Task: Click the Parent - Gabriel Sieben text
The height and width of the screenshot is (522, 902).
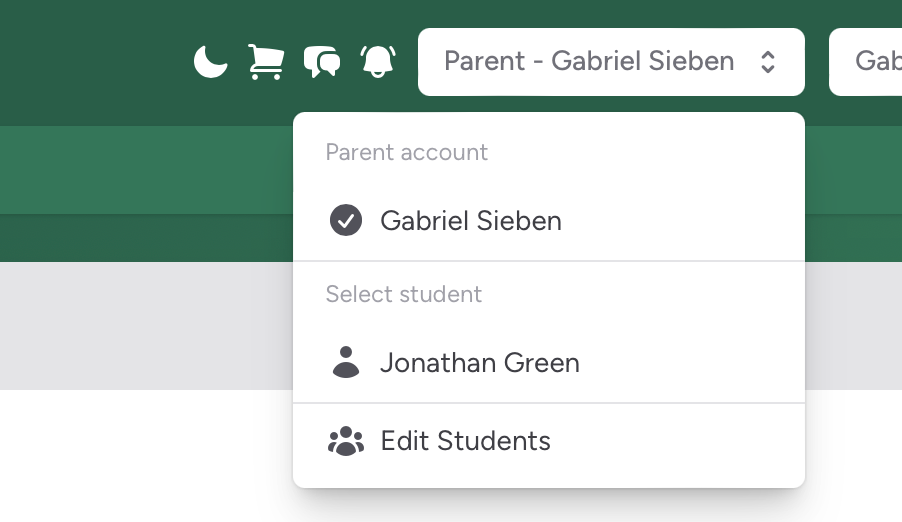Action: coord(589,61)
